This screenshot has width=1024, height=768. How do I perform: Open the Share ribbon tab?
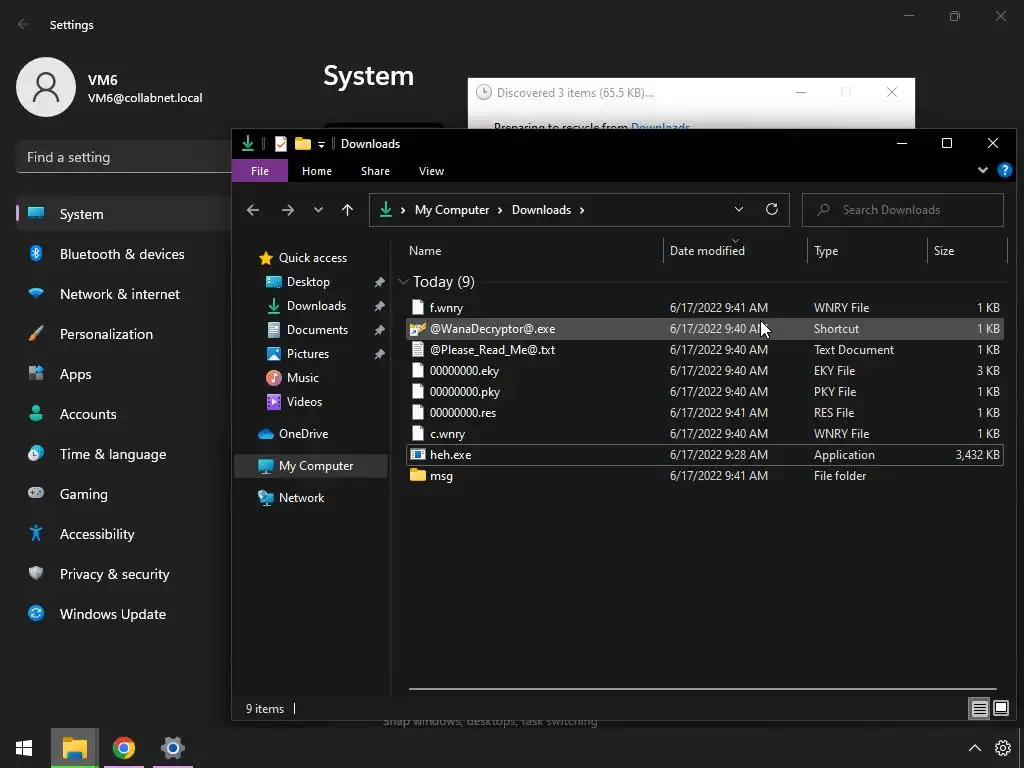(376, 171)
